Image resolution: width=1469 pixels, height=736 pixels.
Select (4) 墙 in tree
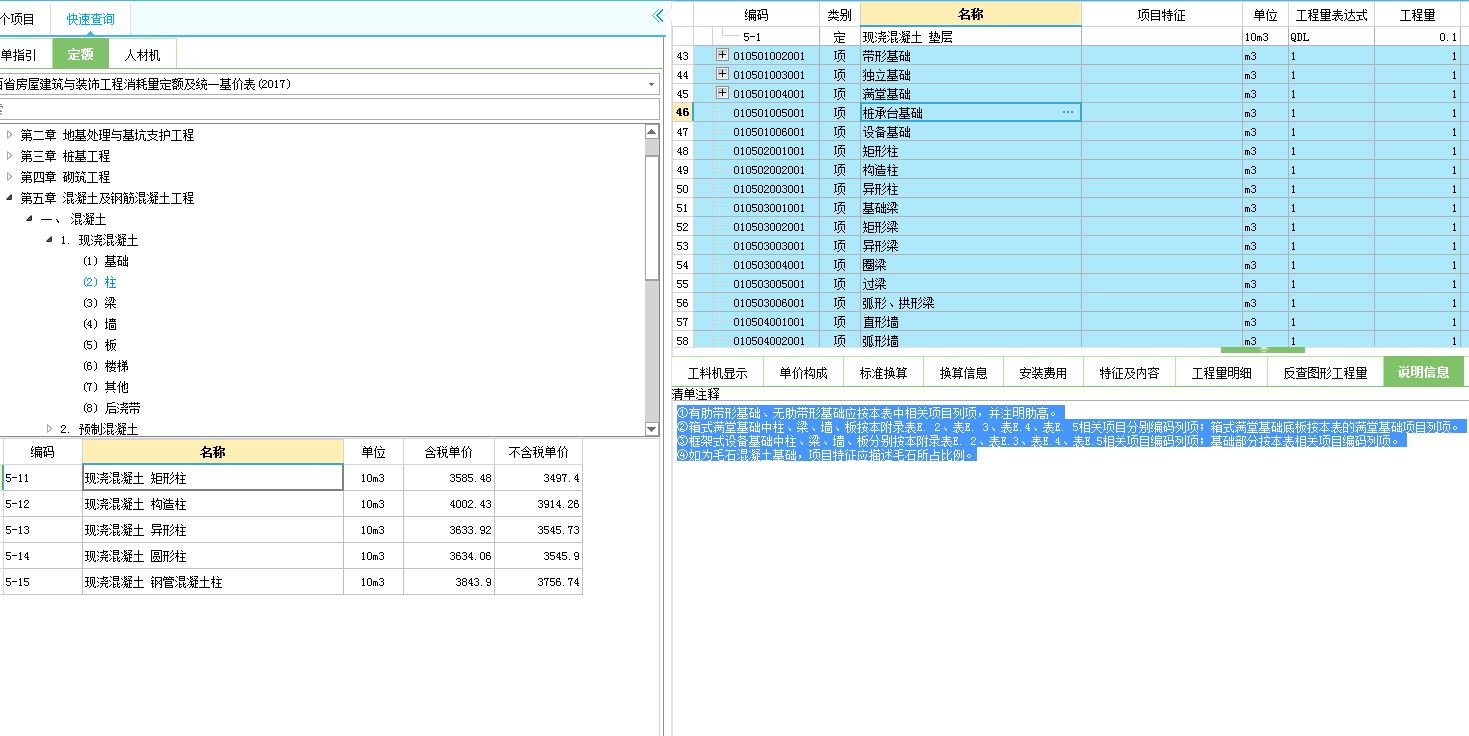click(x=100, y=324)
